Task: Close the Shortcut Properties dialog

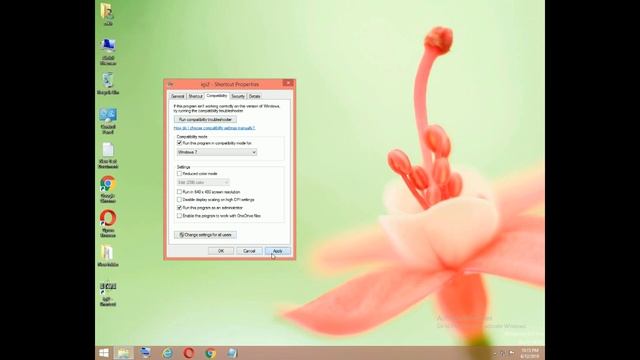Action: point(288,83)
